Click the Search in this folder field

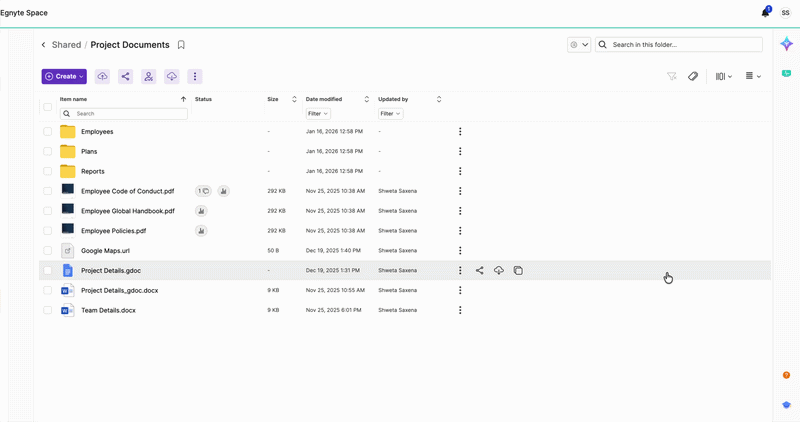(x=679, y=45)
